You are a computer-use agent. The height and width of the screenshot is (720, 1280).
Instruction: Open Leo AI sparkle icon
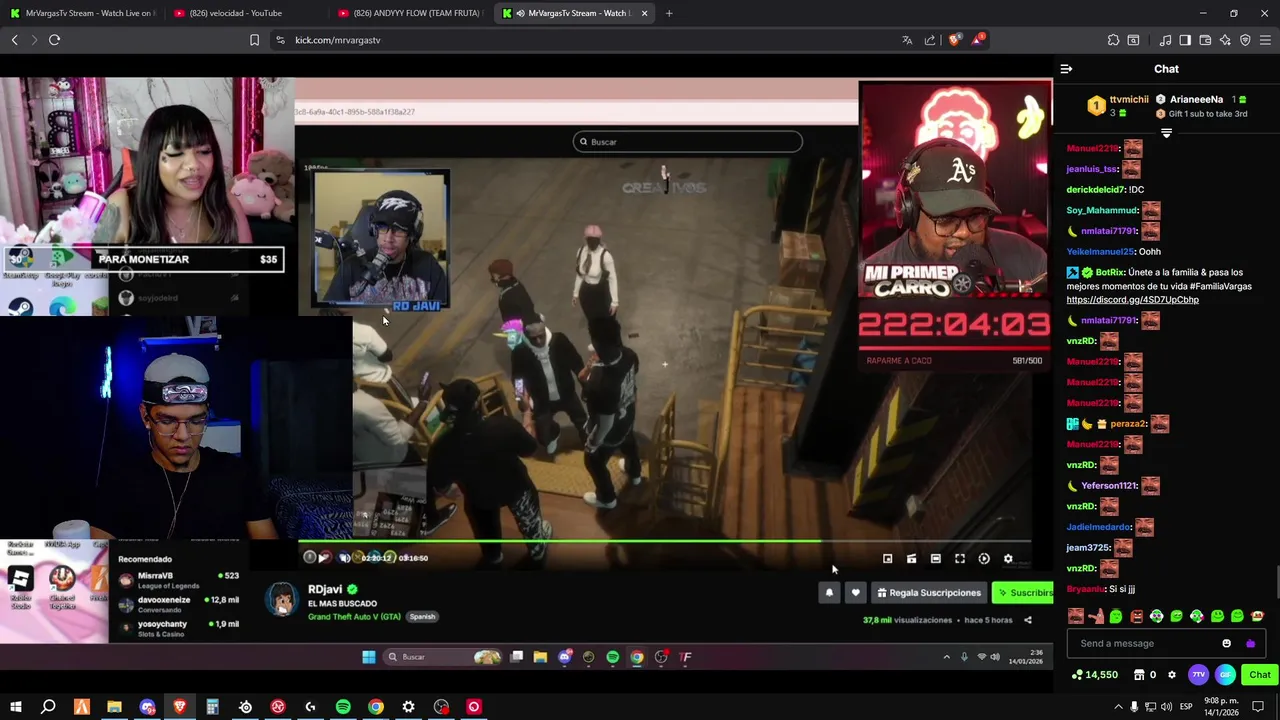coord(1225,40)
